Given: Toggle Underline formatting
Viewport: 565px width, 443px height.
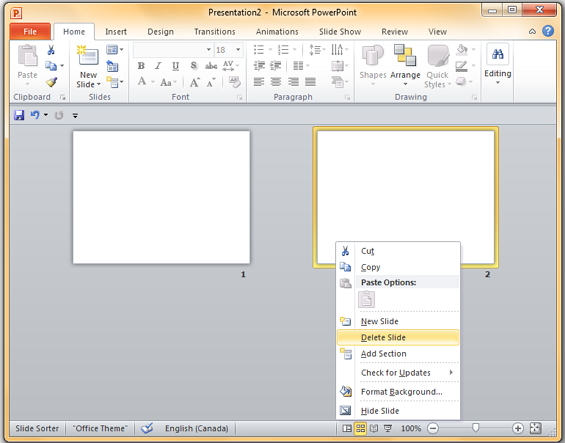Looking at the screenshot, I should pyautogui.click(x=175, y=66).
